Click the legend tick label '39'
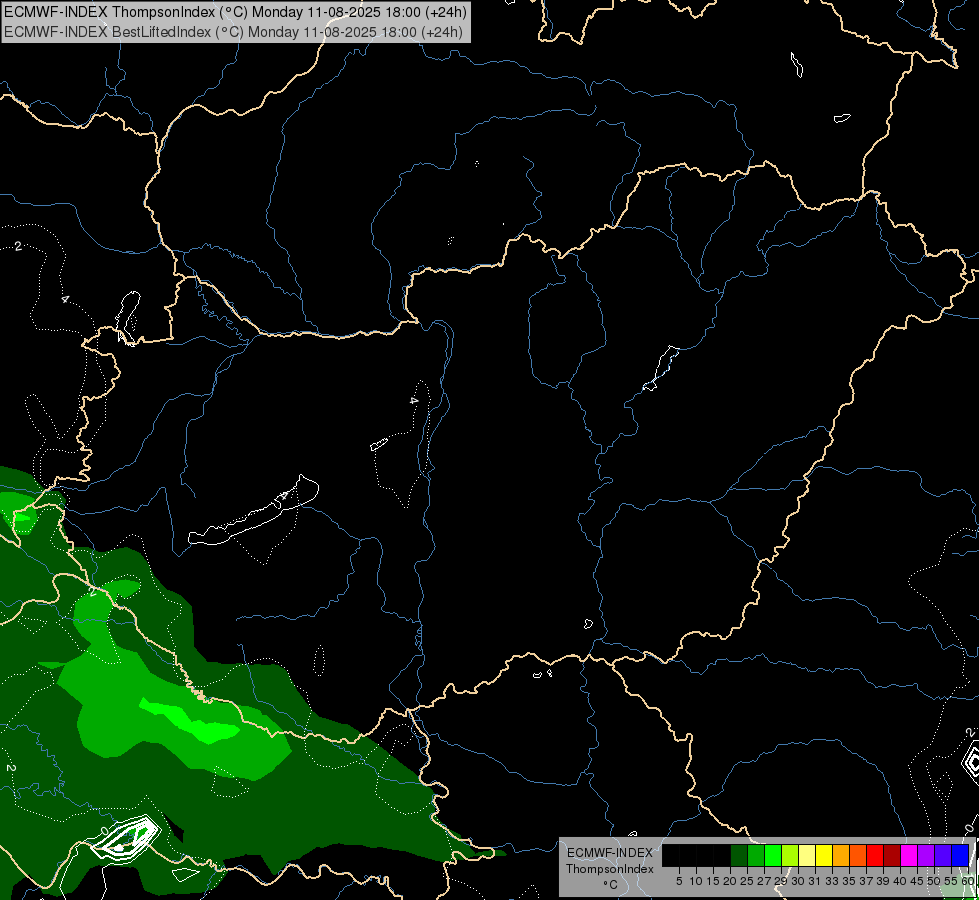This screenshot has width=979, height=900. pyautogui.click(x=883, y=881)
